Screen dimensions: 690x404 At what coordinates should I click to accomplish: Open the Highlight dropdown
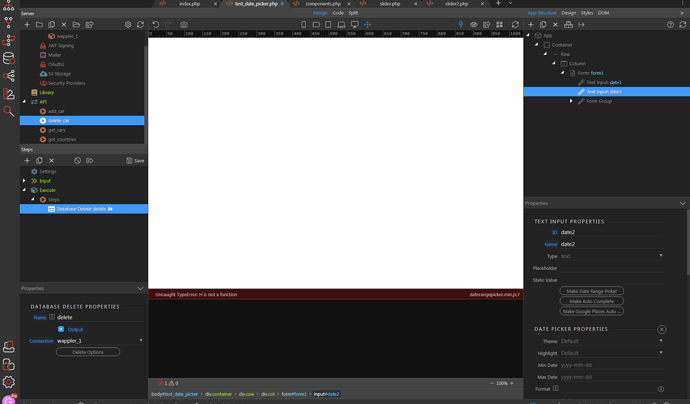click(x=612, y=353)
